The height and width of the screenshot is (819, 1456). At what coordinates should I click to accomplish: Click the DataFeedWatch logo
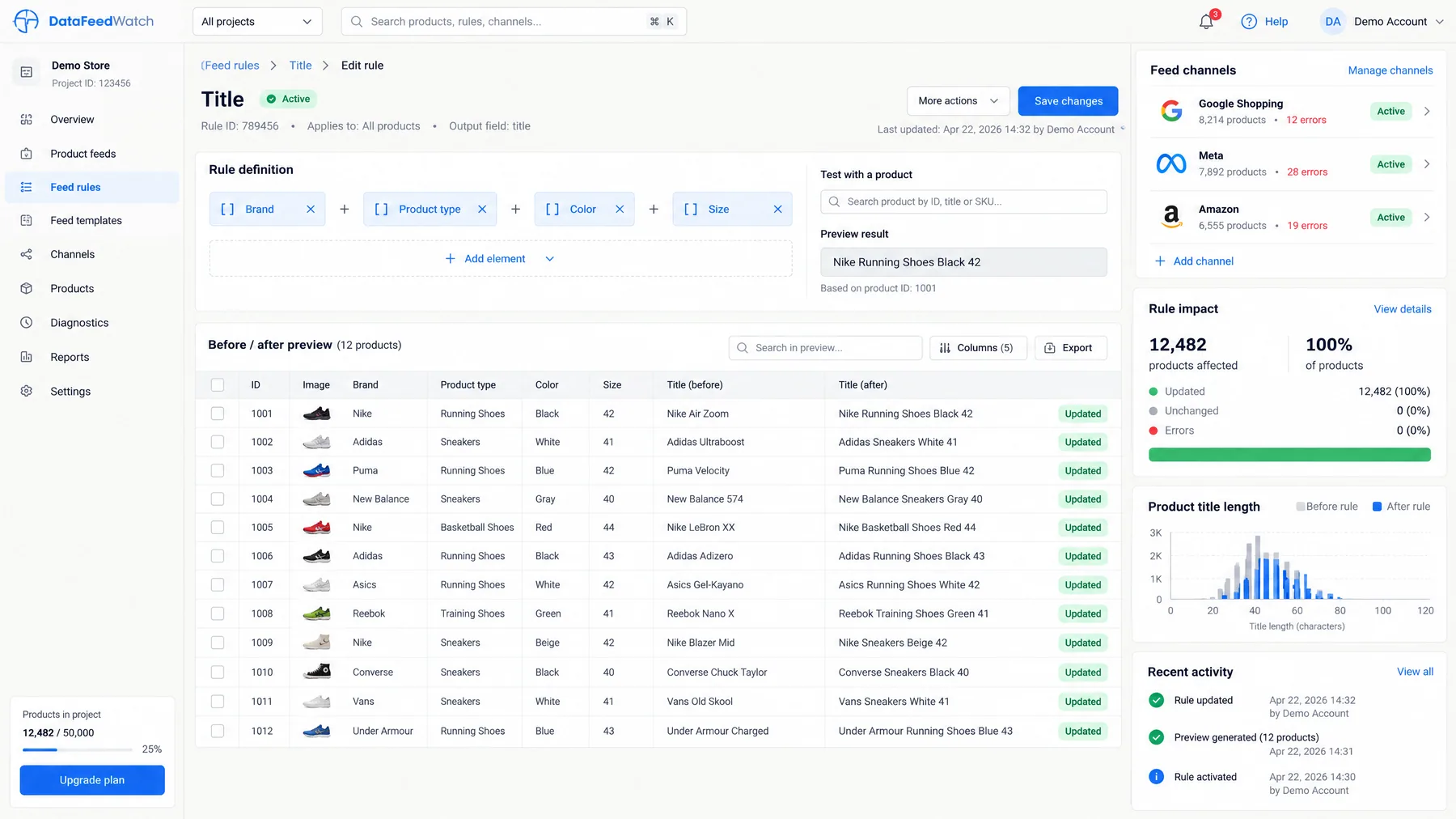tap(84, 21)
